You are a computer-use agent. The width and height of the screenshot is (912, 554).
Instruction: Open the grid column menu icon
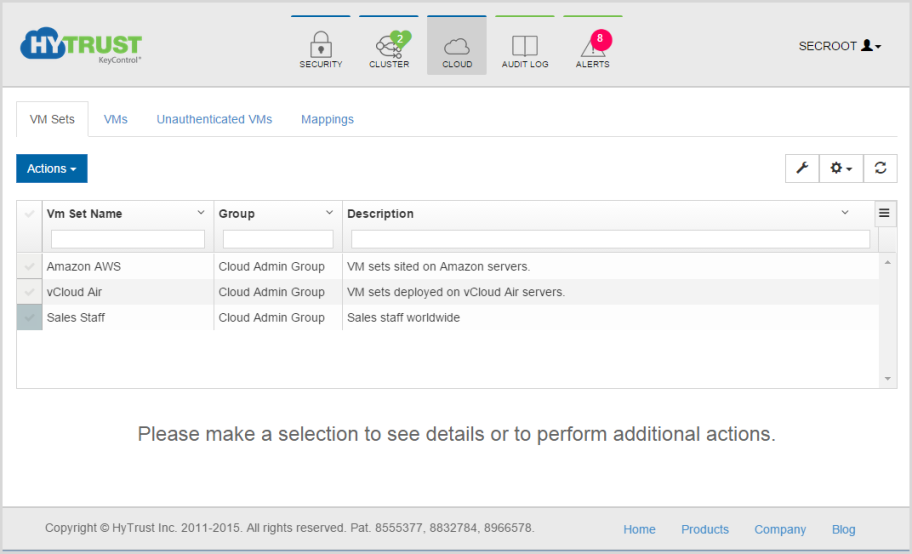[x=884, y=214]
